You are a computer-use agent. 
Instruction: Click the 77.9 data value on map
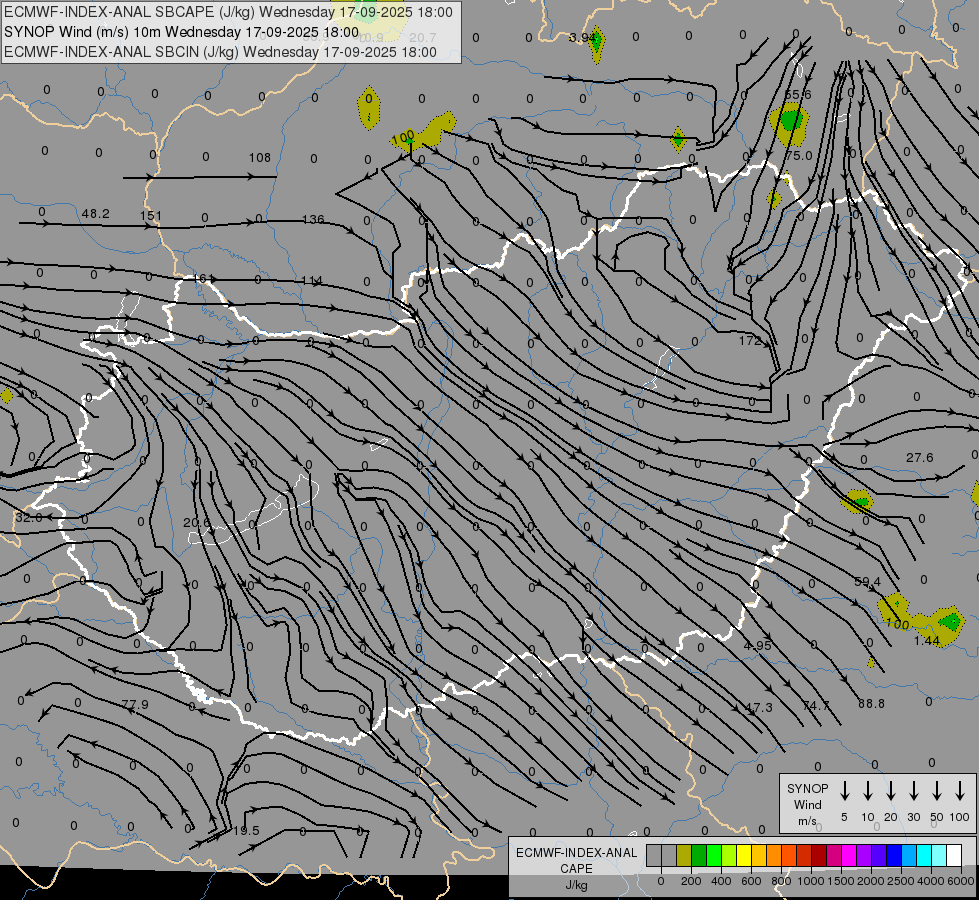pyautogui.click(x=135, y=704)
